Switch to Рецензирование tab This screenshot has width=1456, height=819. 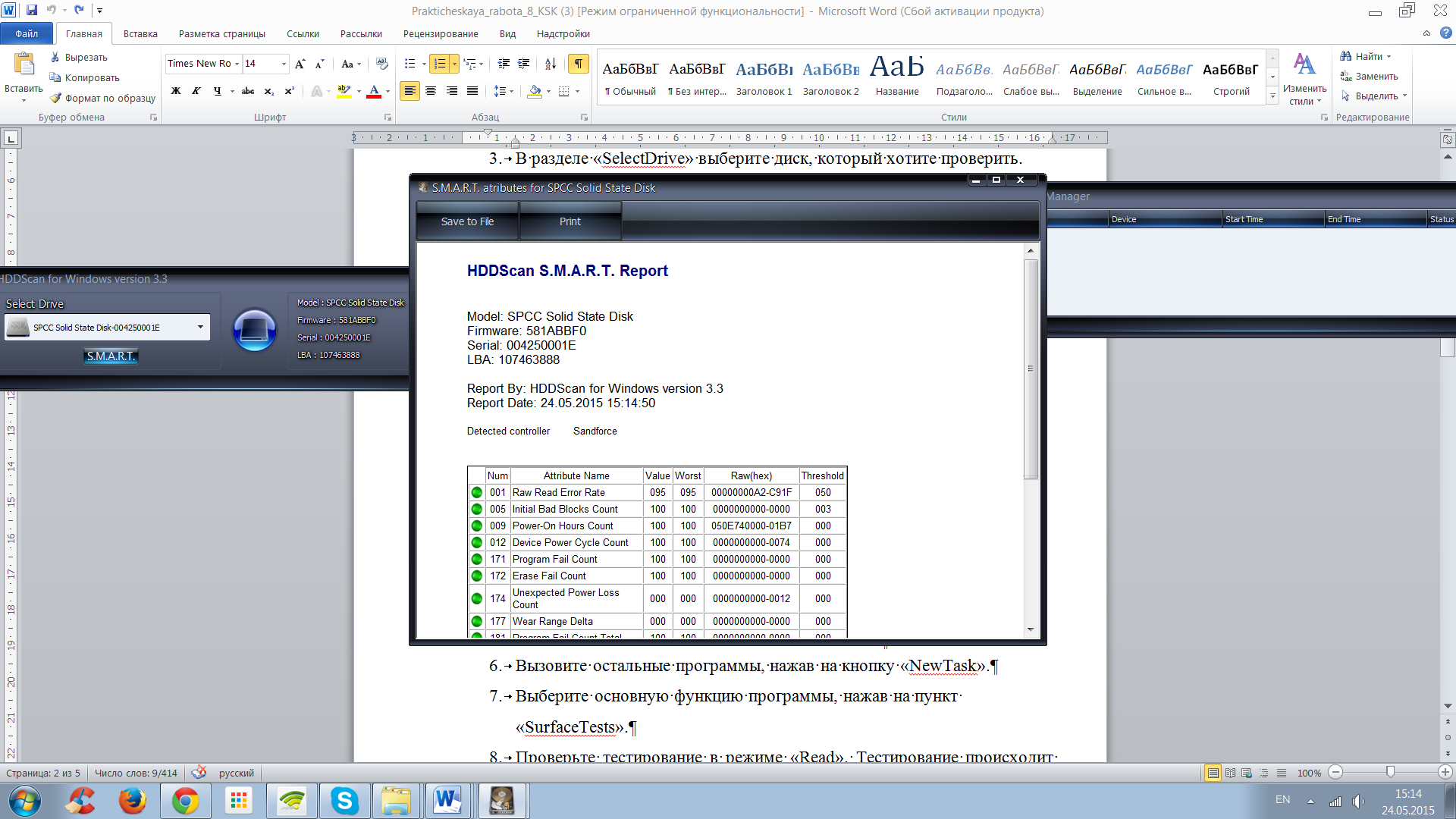pyautogui.click(x=441, y=33)
